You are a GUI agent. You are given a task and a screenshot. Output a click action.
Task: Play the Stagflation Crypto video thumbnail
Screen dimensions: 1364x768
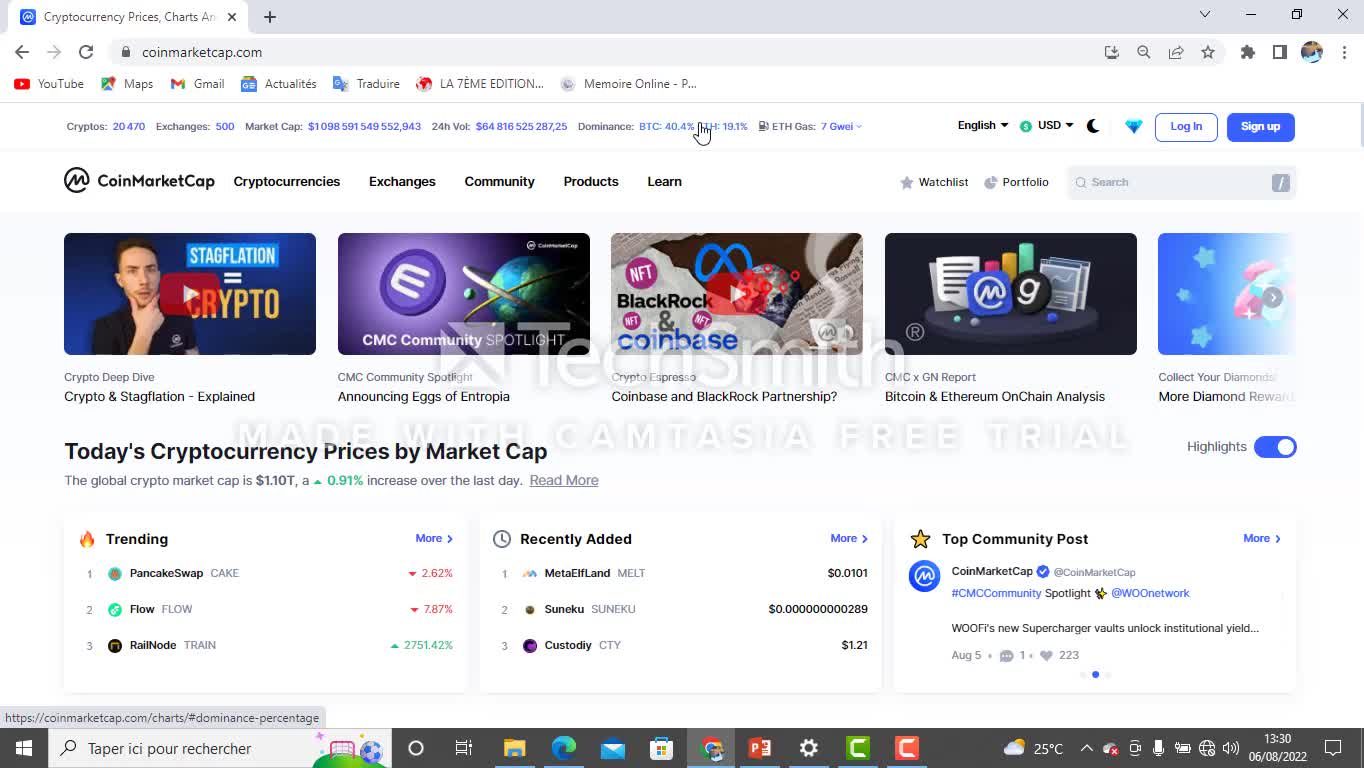[x=190, y=294]
